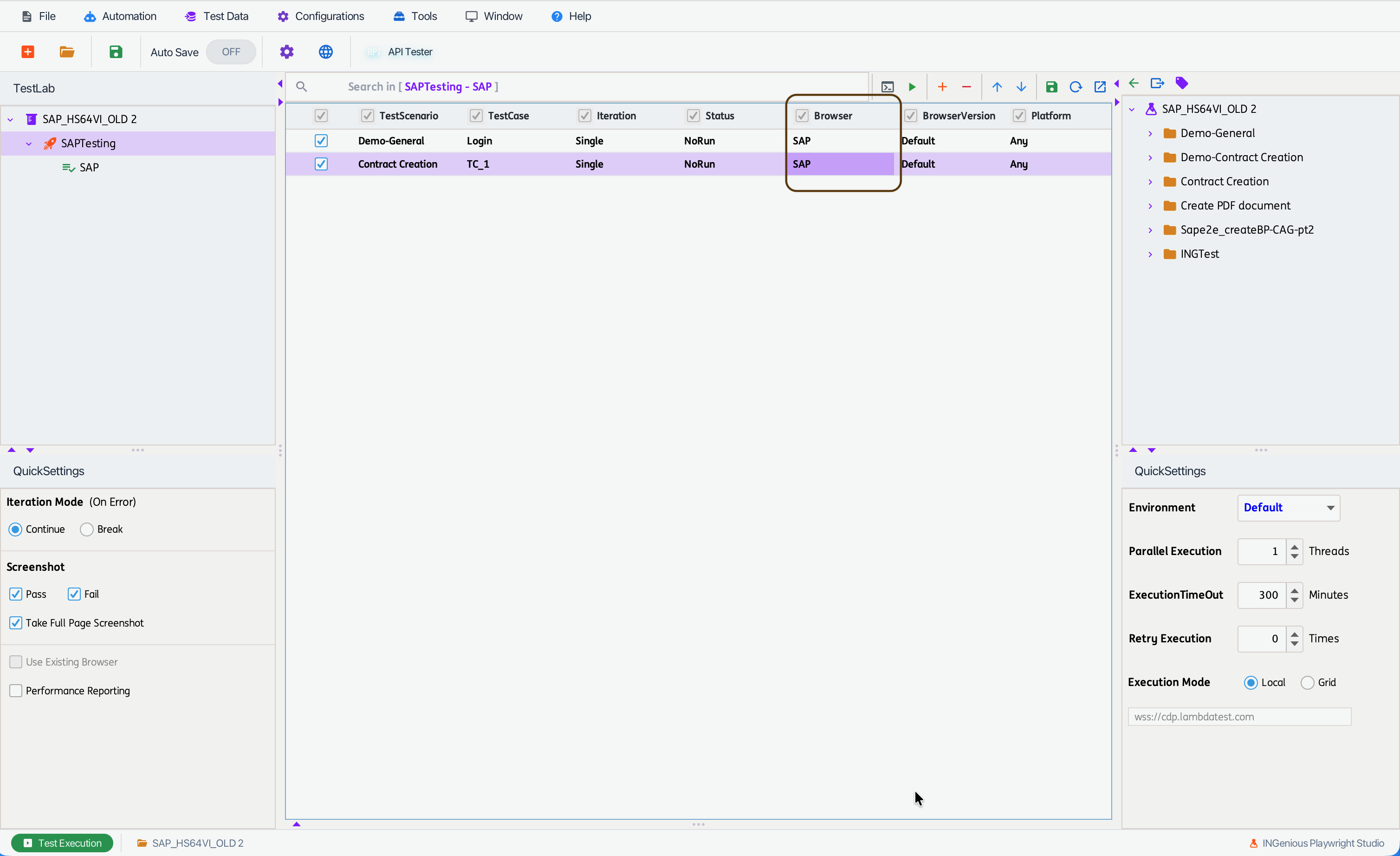Toggle Take Full Page Screenshot
Screen dimensions: 1400x856
(16, 623)
